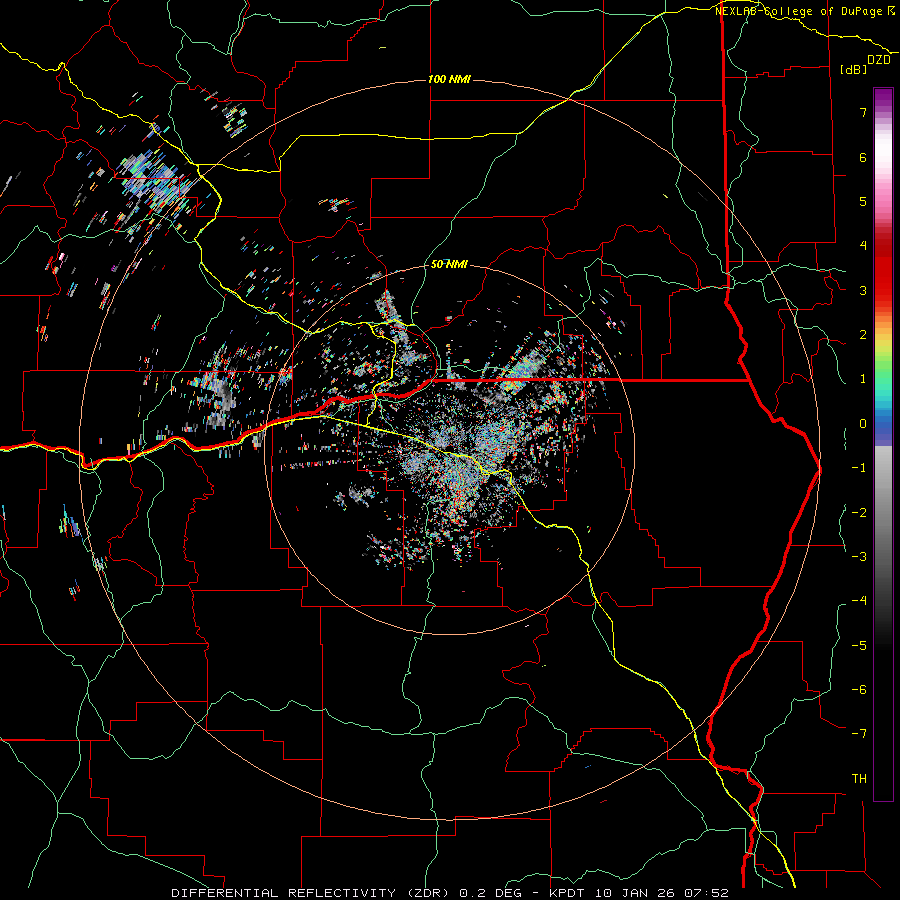Select the 7 dB scale value
This screenshot has width=900, height=900.
[x=863, y=112]
